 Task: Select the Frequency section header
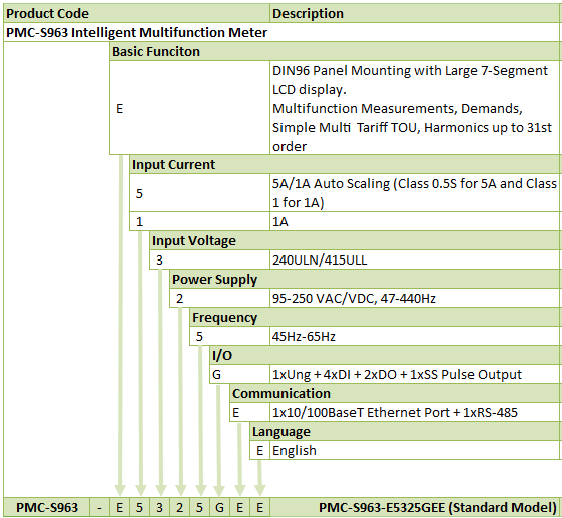click(x=374, y=317)
